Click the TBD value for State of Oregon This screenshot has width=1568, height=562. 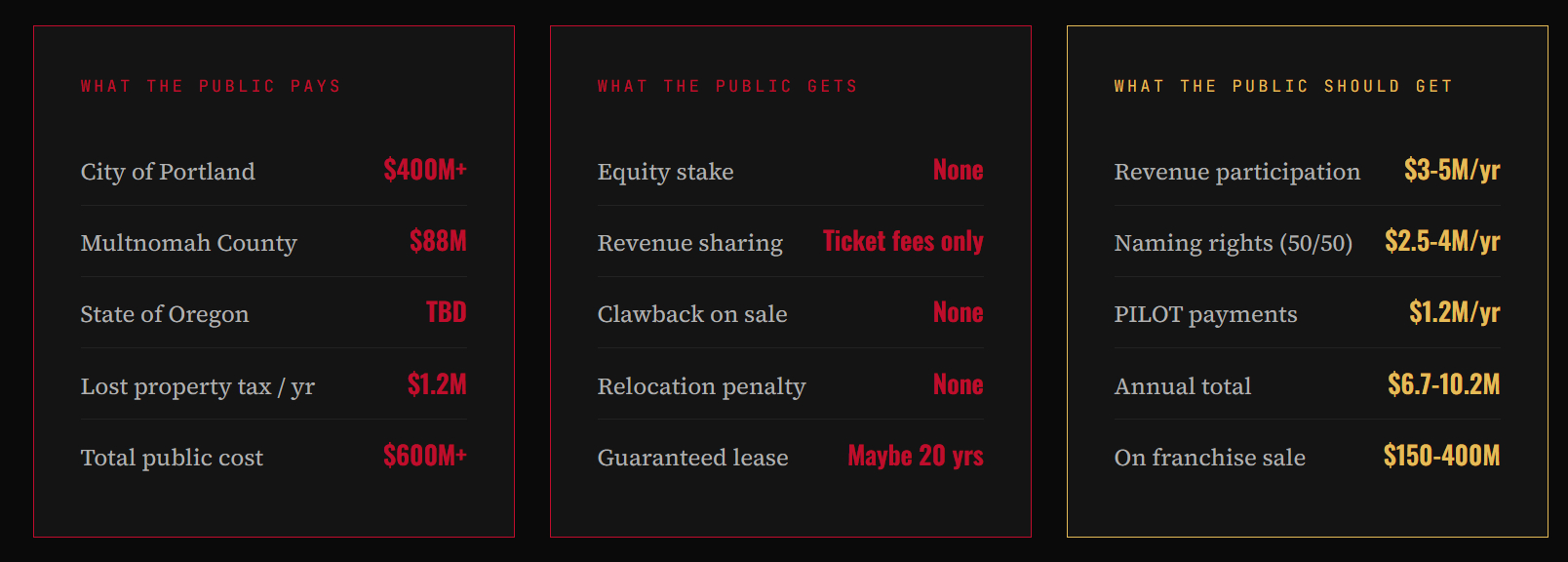446,312
